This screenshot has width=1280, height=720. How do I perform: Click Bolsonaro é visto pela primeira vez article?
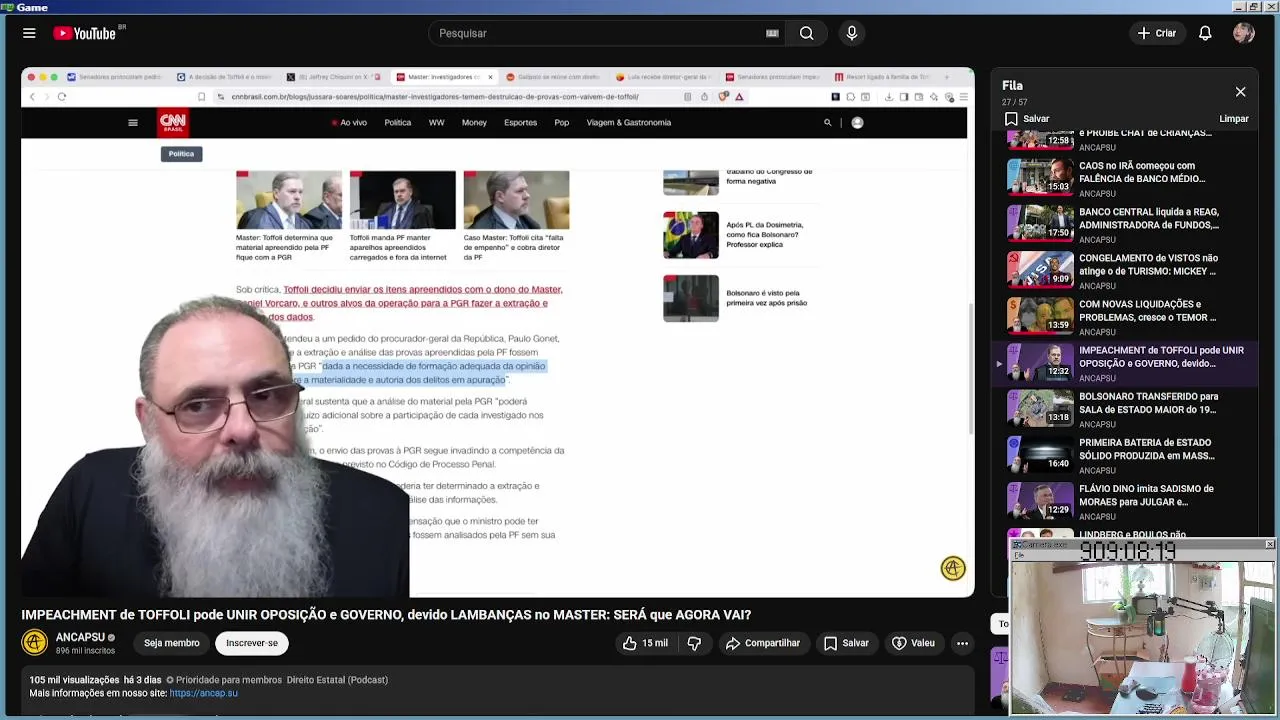click(x=740, y=298)
